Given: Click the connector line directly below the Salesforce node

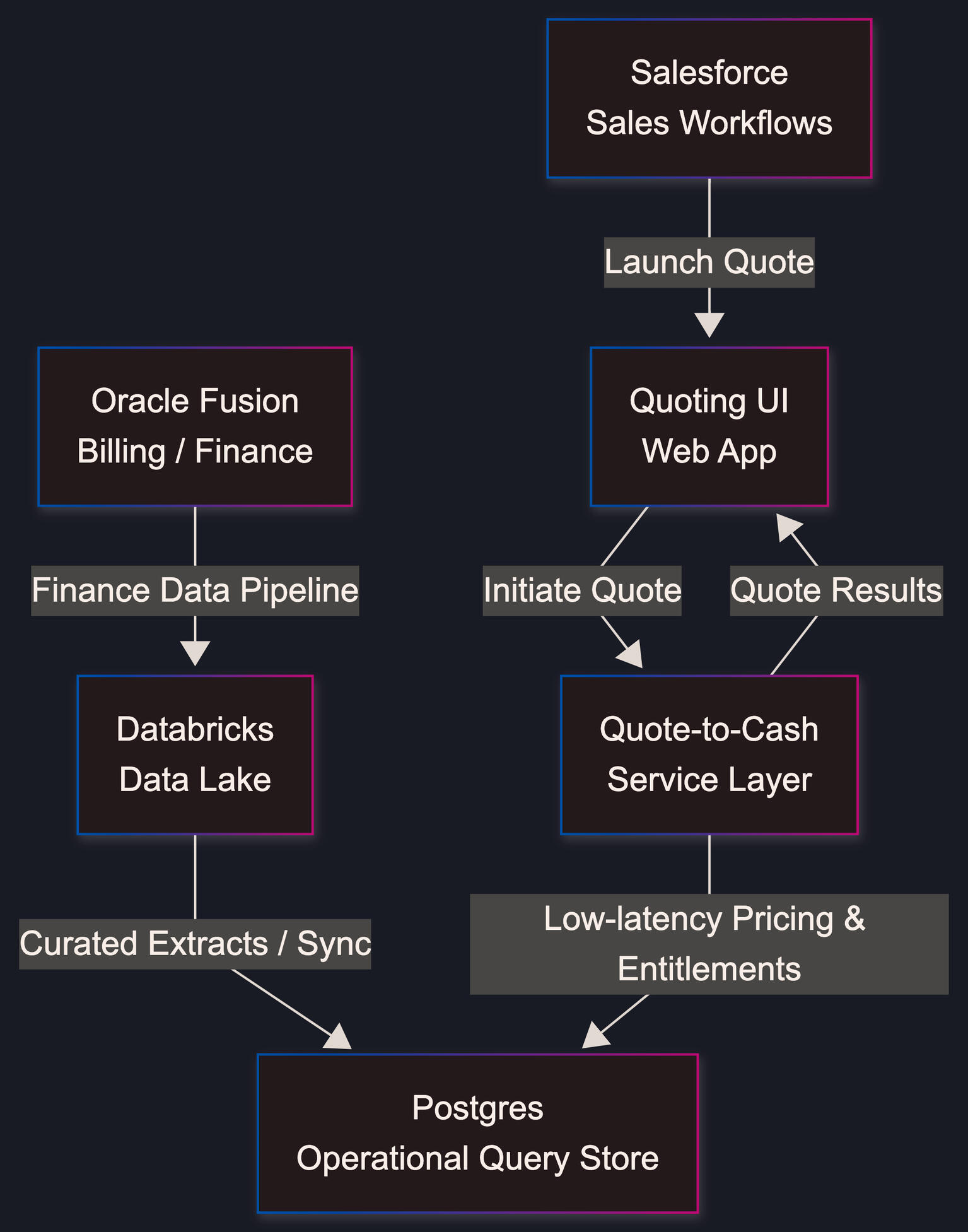Looking at the screenshot, I should tap(709, 207).
